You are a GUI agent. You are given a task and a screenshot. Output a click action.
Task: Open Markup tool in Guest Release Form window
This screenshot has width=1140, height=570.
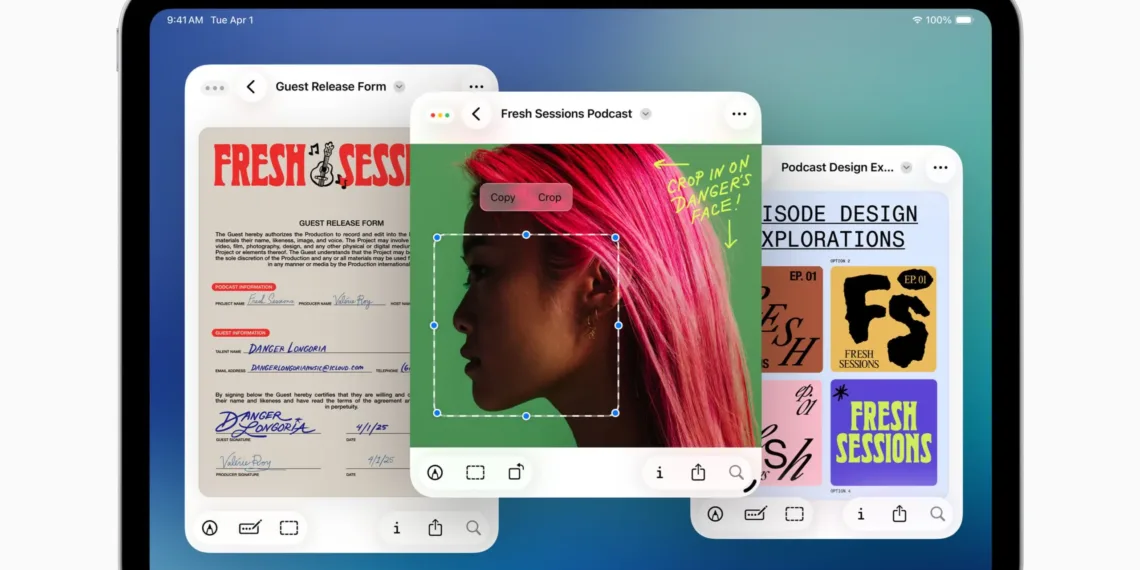tap(210, 528)
